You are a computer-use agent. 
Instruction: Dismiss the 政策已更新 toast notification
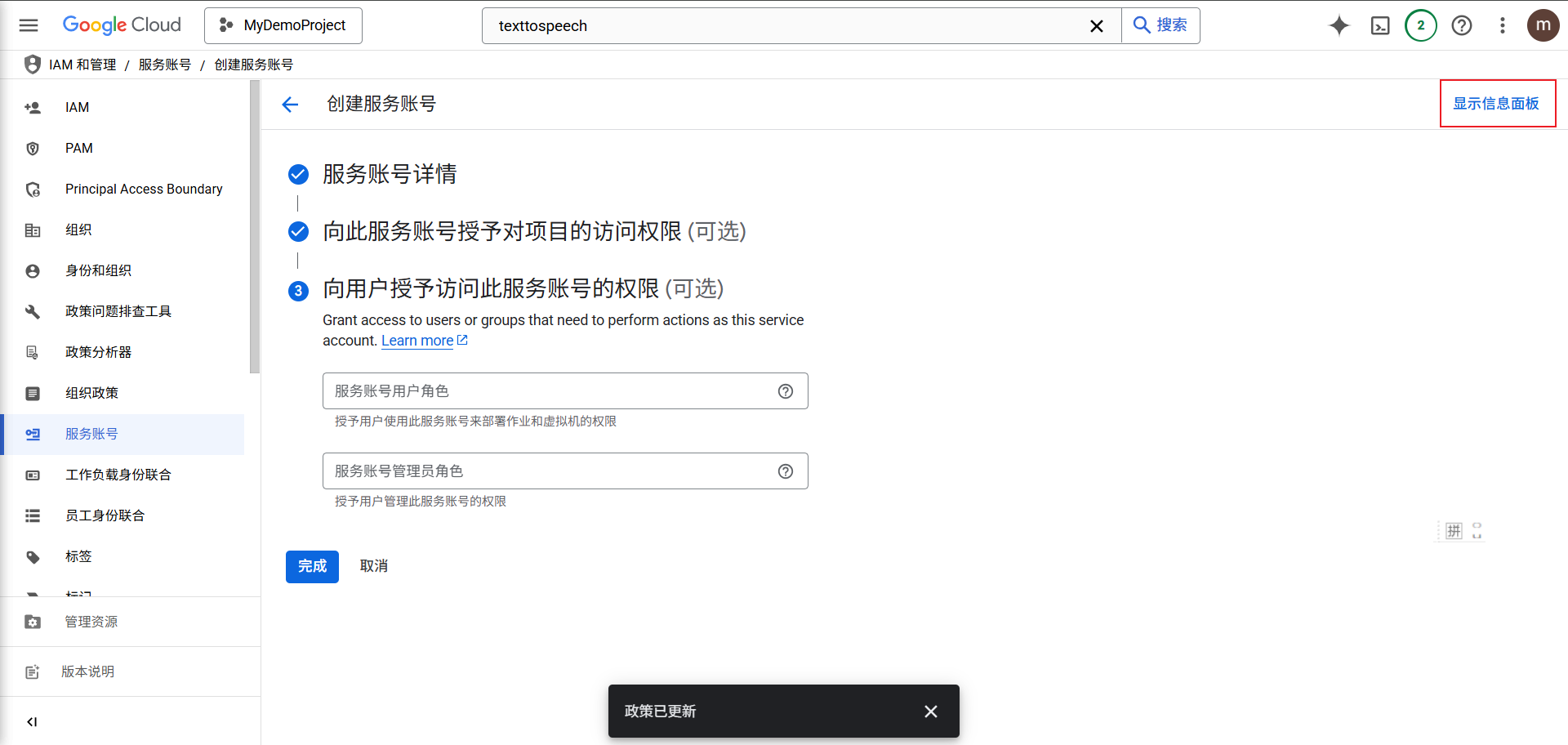pos(930,711)
